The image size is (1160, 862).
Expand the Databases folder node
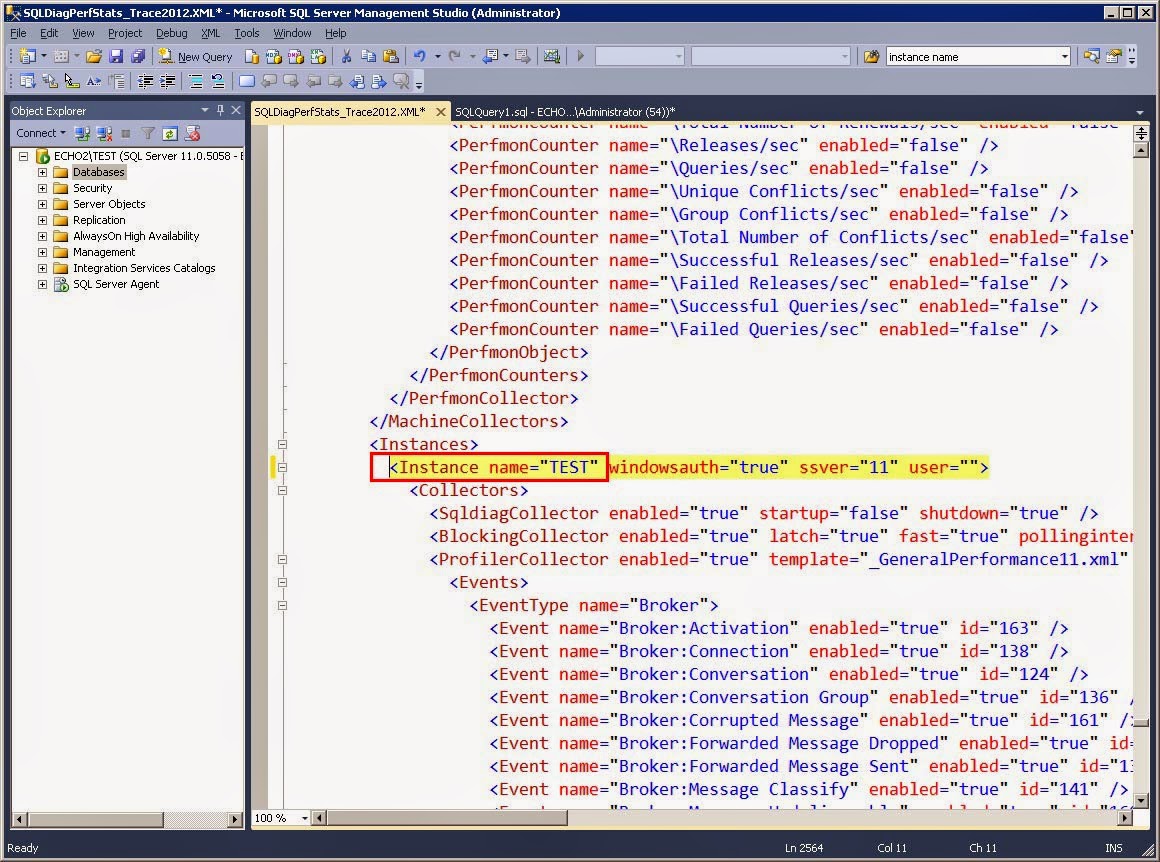tap(42, 172)
